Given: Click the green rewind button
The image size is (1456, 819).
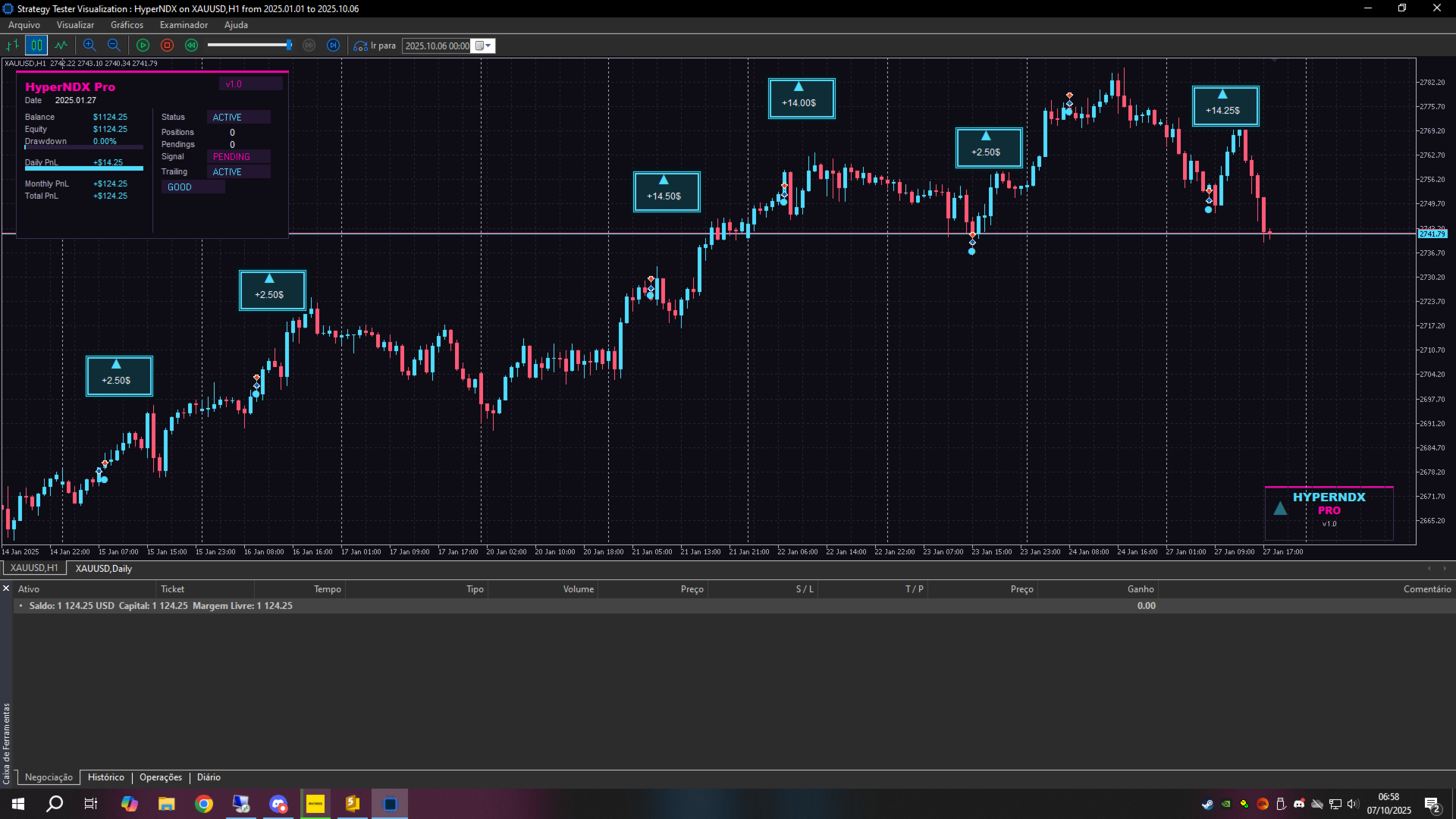Looking at the screenshot, I should coord(191,45).
